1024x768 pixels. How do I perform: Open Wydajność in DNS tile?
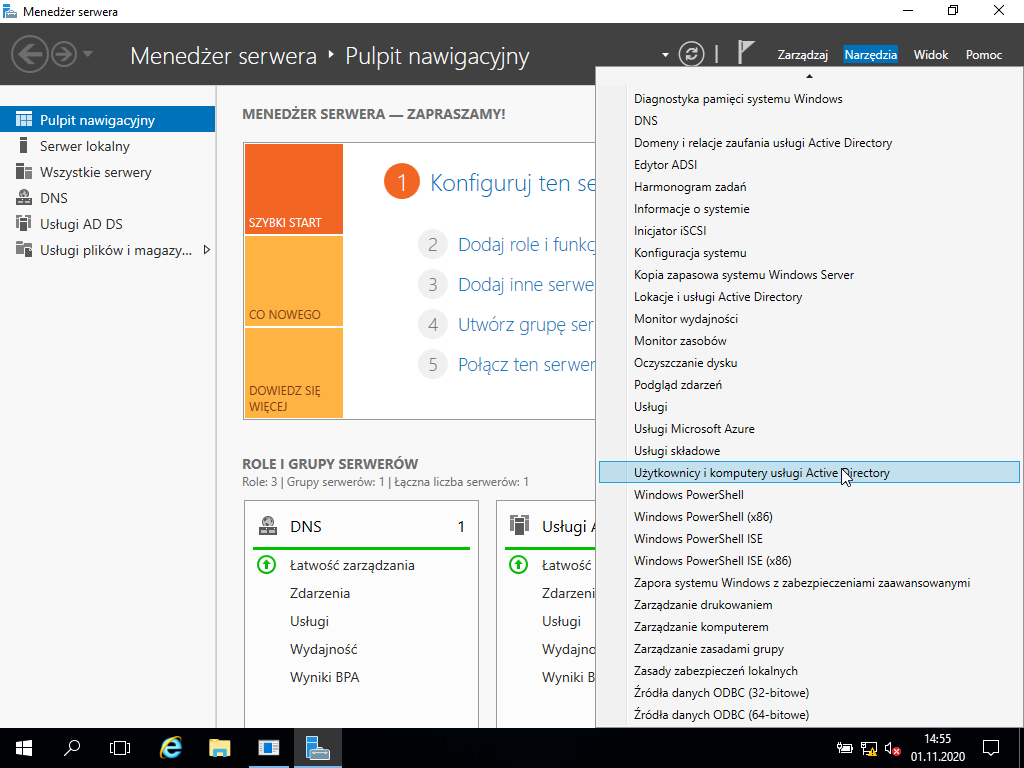coord(324,649)
